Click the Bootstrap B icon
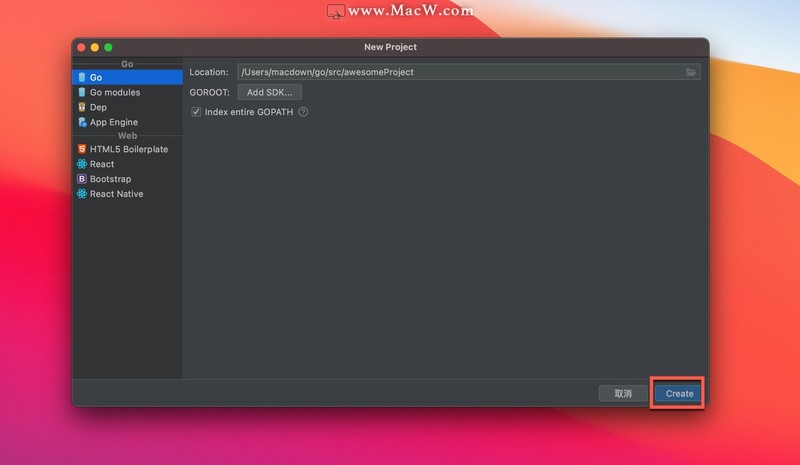This screenshot has height=465, width=800. tap(82, 179)
